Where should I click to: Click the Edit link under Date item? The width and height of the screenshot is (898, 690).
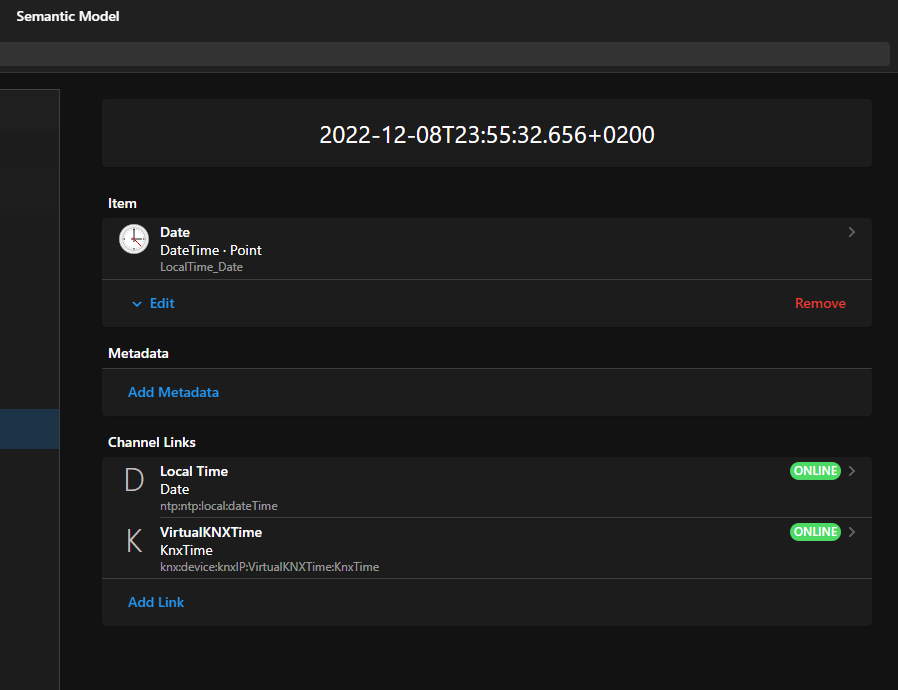click(162, 303)
